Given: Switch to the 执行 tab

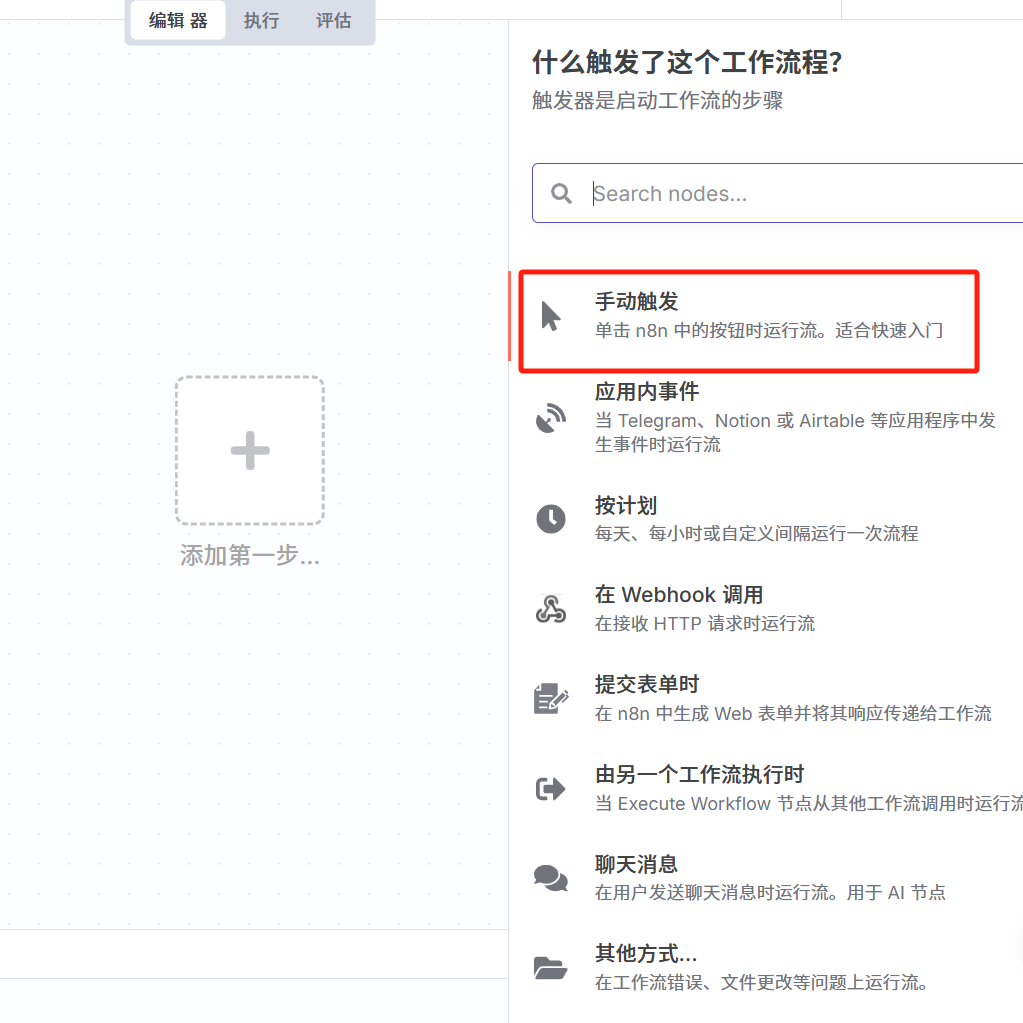Looking at the screenshot, I should coord(260,20).
